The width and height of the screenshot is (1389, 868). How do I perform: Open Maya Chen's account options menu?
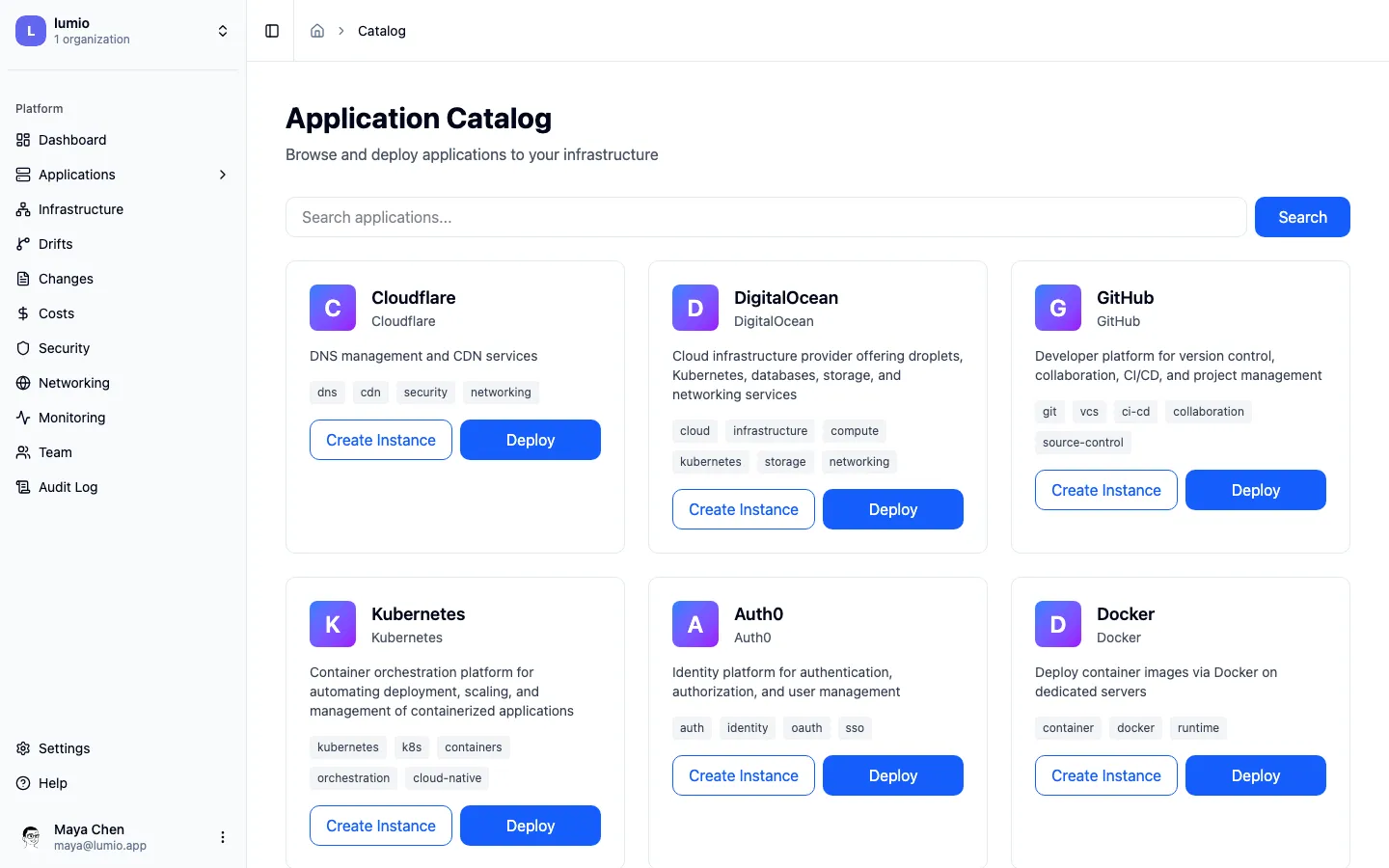tap(223, 837)
